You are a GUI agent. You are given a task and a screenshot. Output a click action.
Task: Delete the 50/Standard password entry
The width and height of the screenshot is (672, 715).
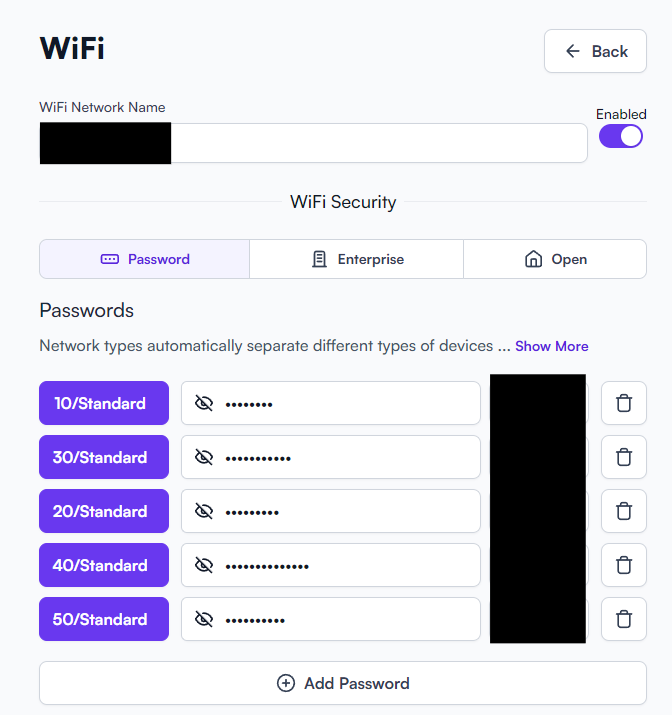(624, 619)
